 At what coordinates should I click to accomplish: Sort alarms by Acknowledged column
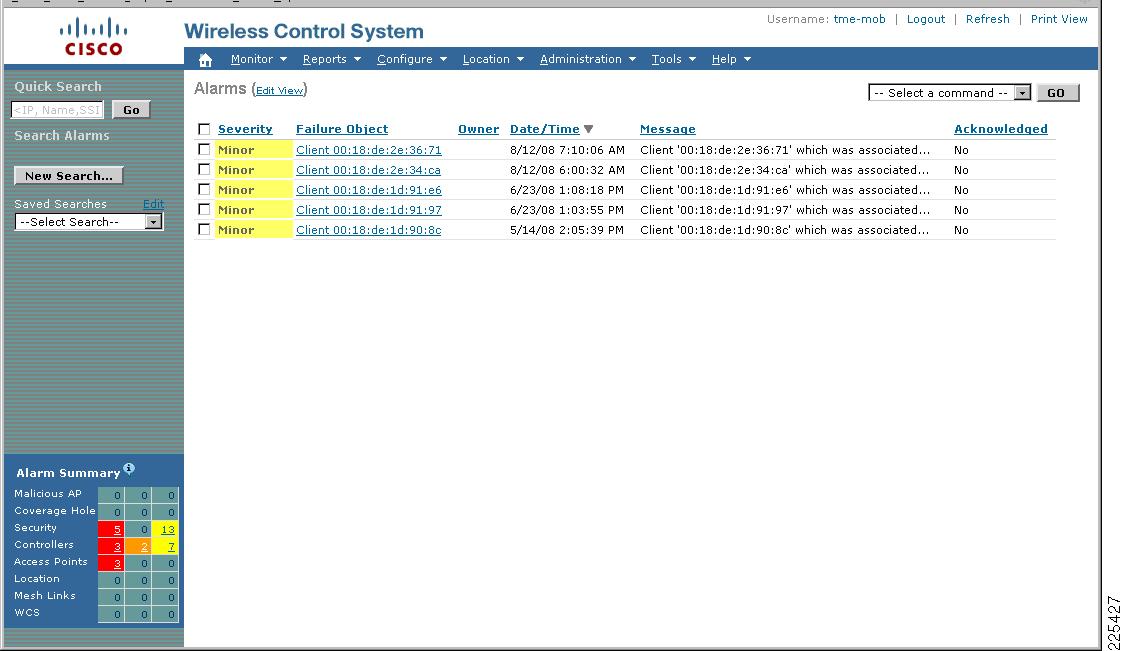pyautogui.click(x=1001, y=129)
